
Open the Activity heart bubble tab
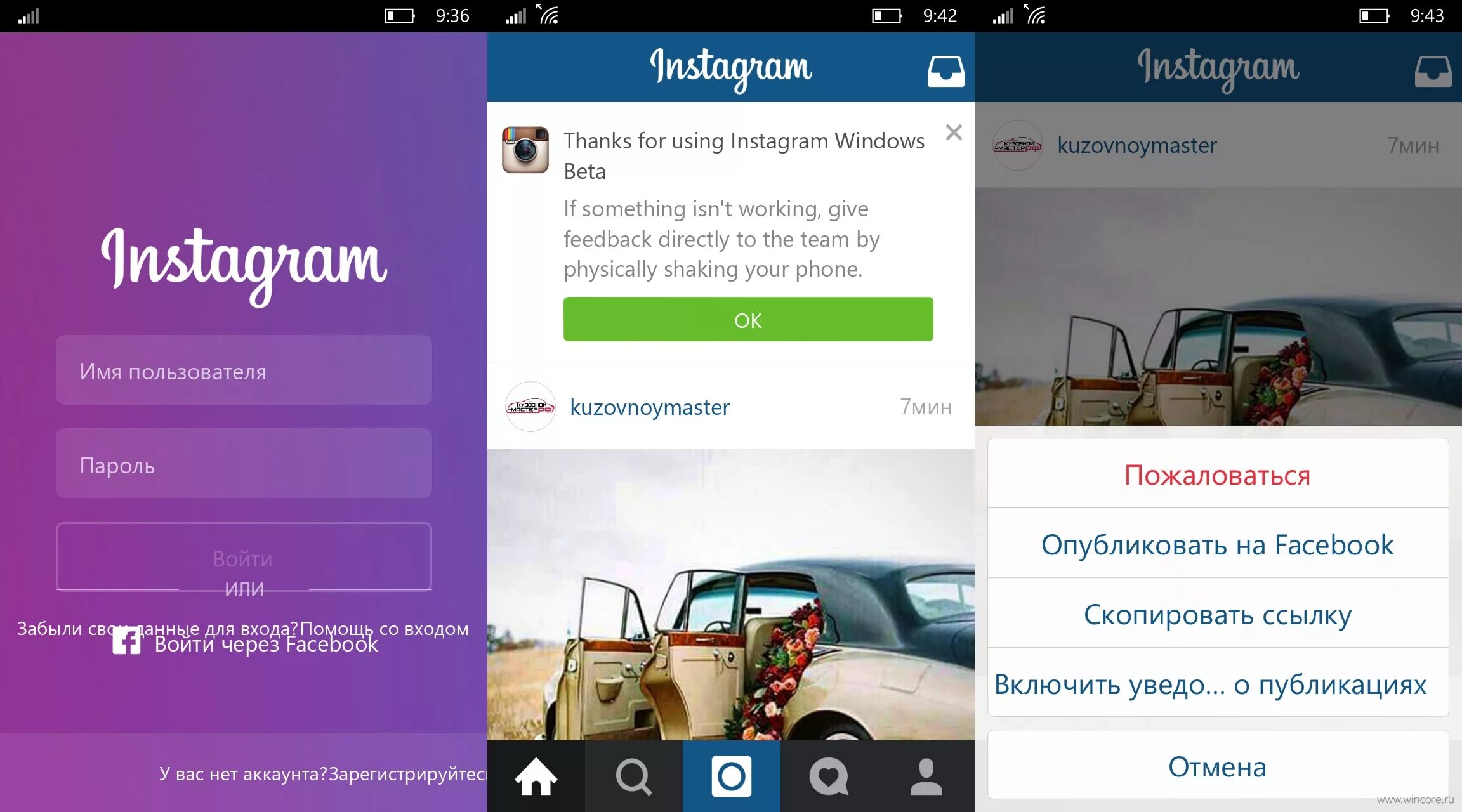click(x=829, y=776)
